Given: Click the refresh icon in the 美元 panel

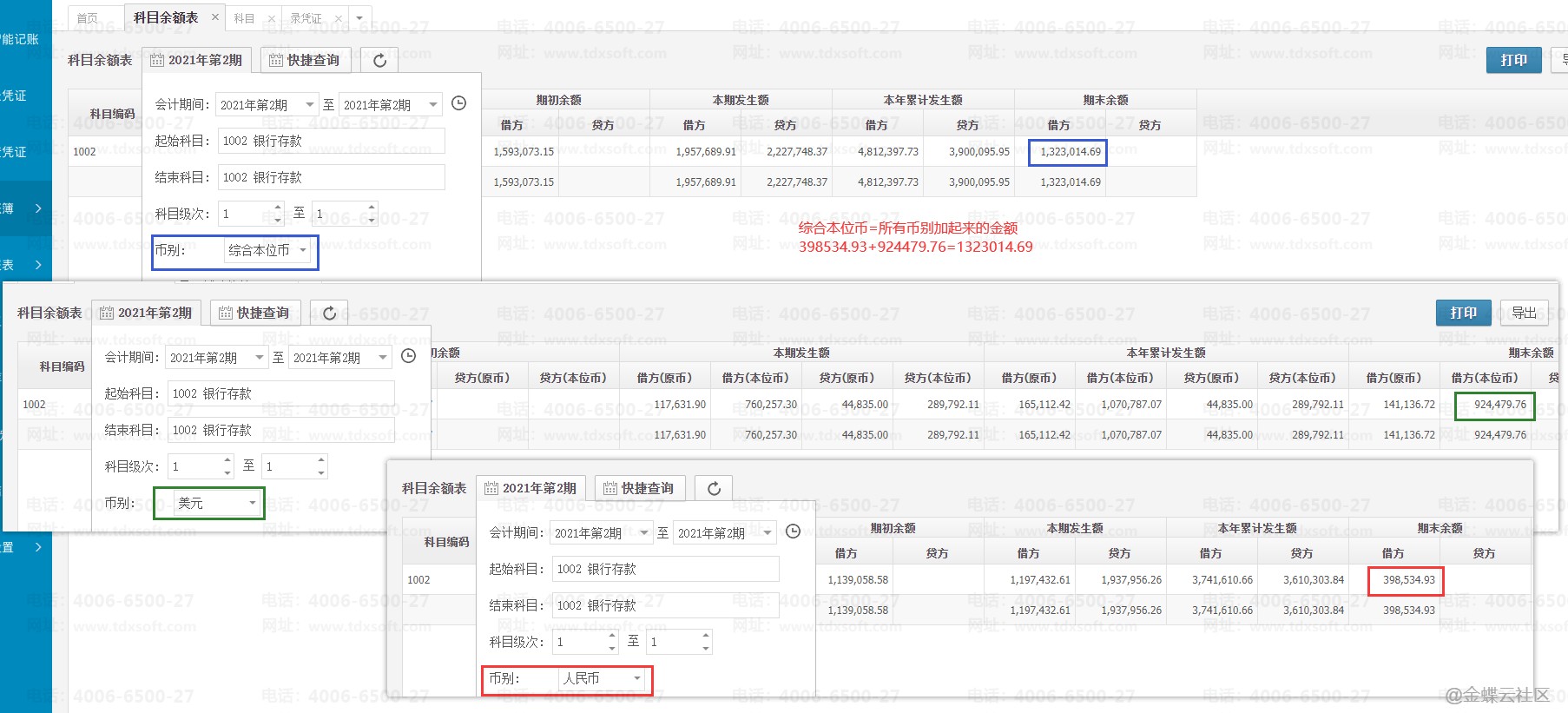Looking at the screenshot, I should click(x=329, y=314).
